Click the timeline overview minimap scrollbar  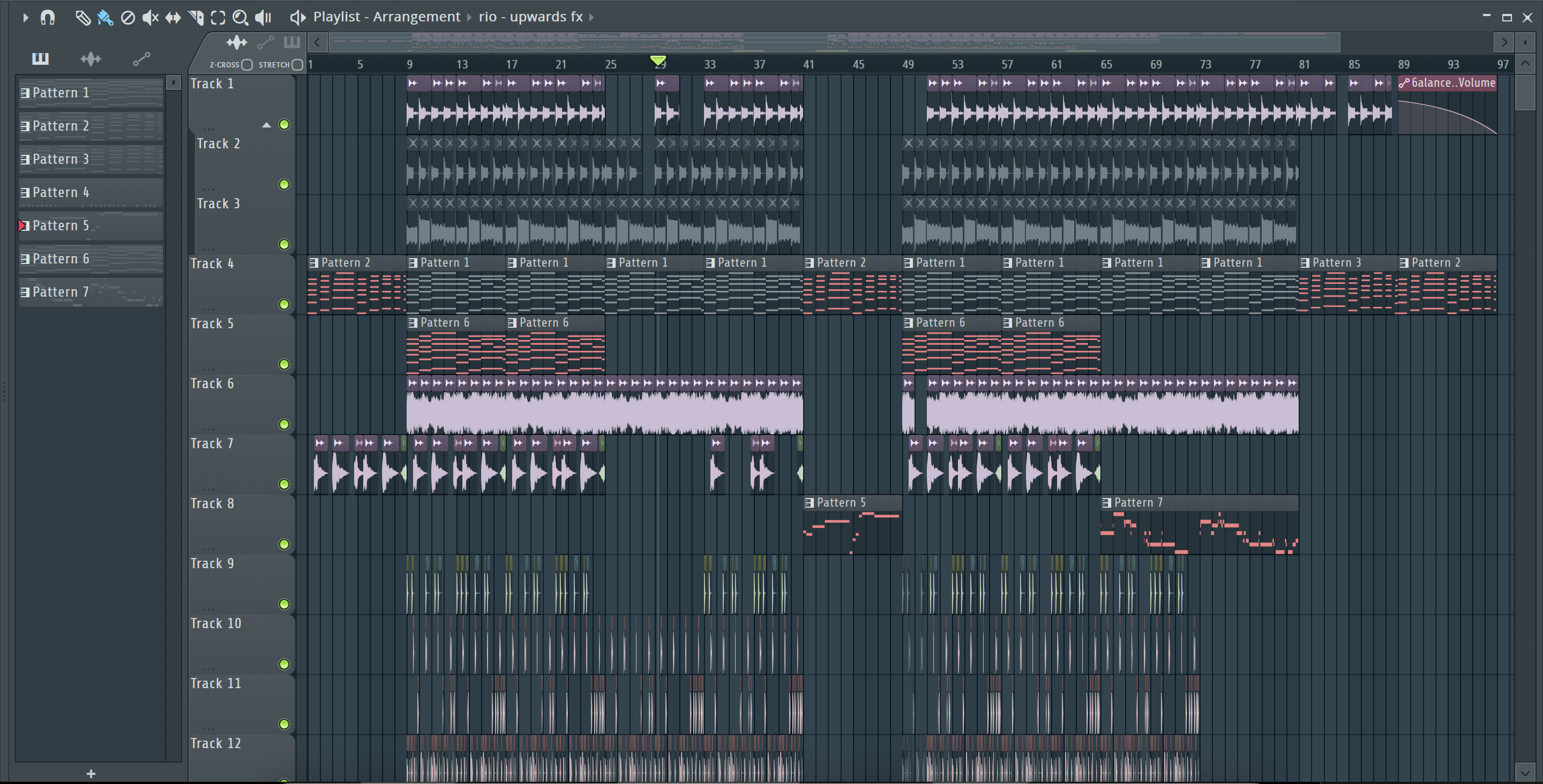click(x=834, y=42)
